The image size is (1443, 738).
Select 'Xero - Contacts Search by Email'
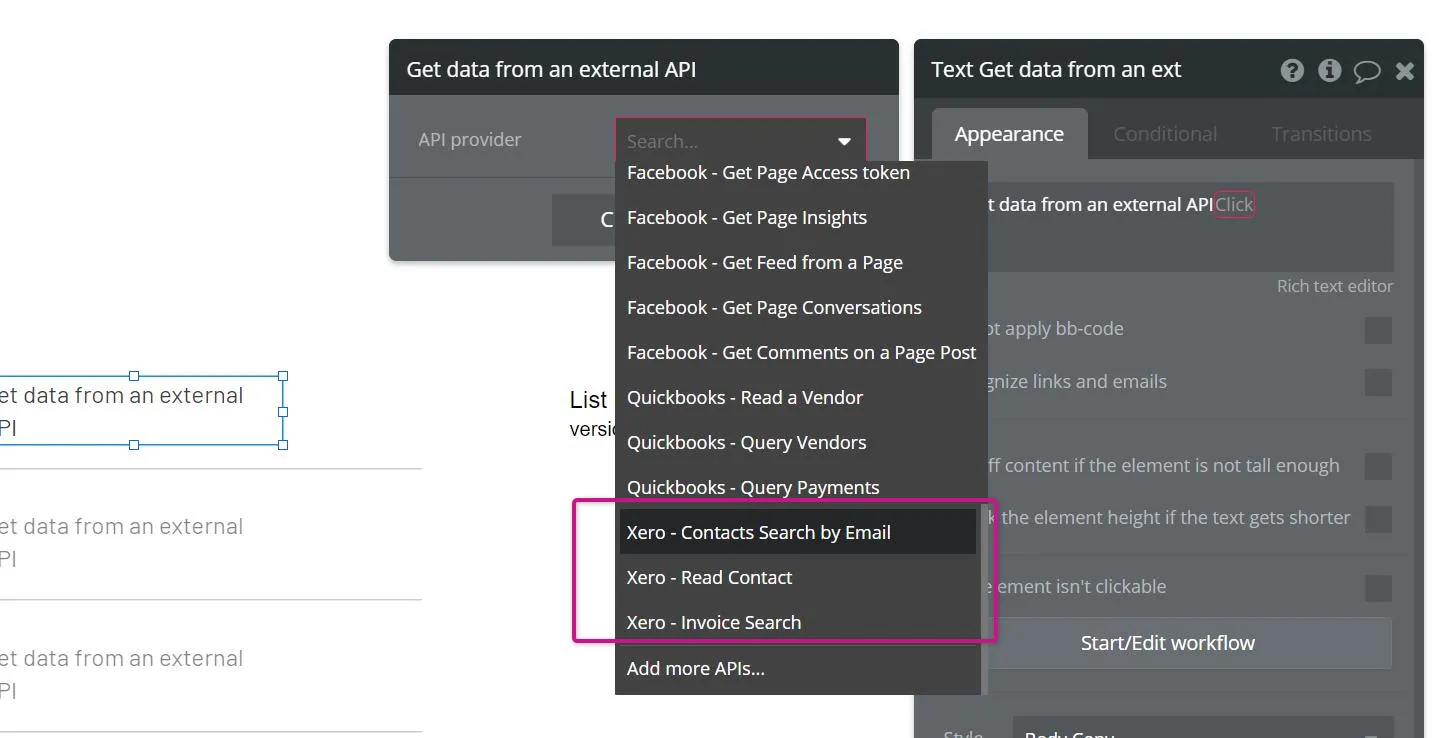(796, 532)
